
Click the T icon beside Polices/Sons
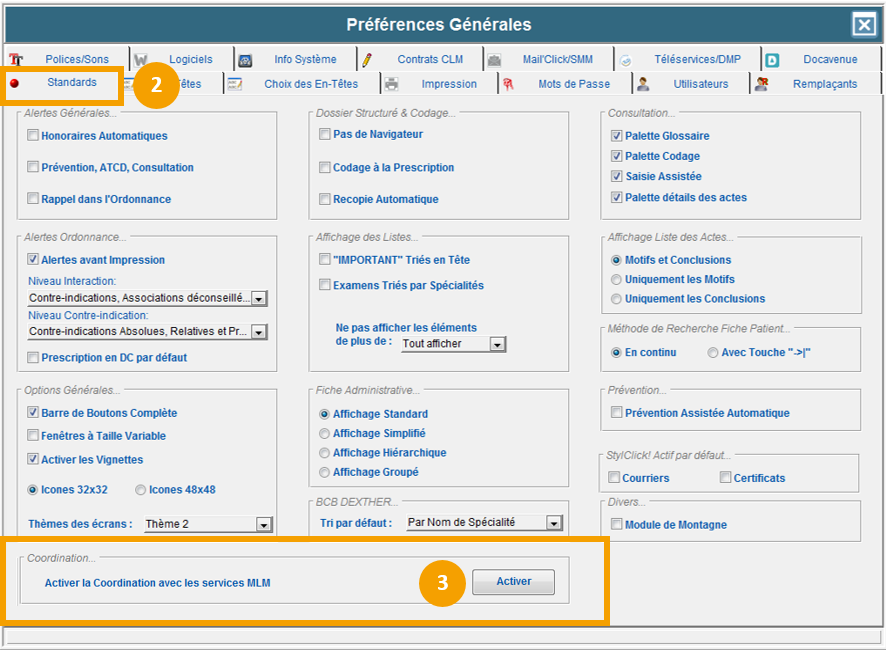(x=16, y=60)
